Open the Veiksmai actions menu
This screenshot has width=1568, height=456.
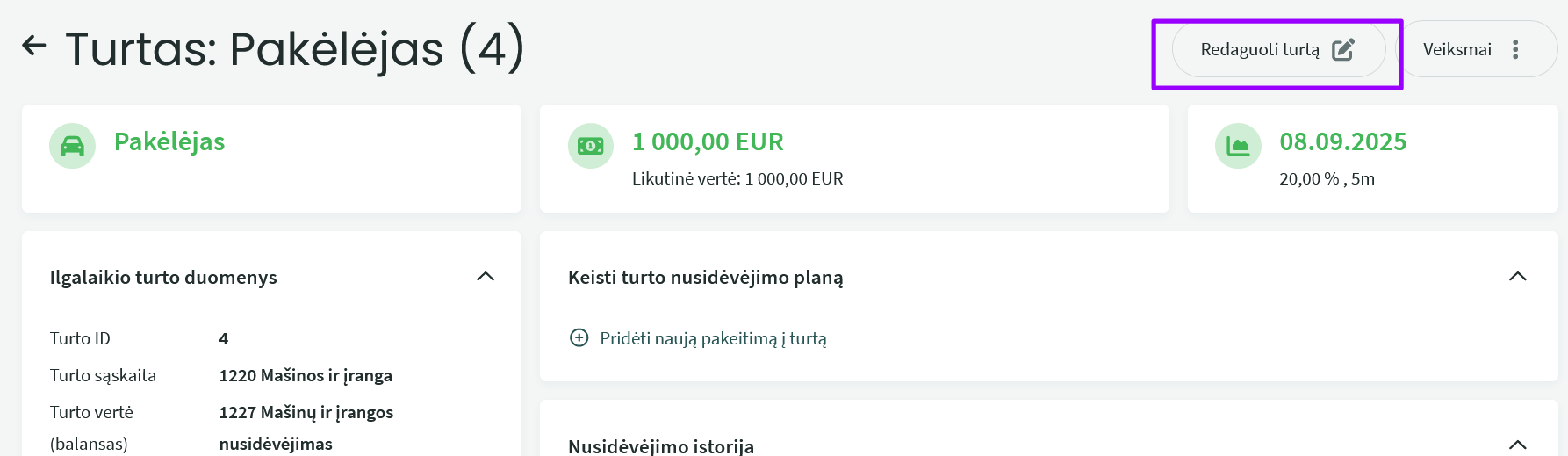point(1457,49)
